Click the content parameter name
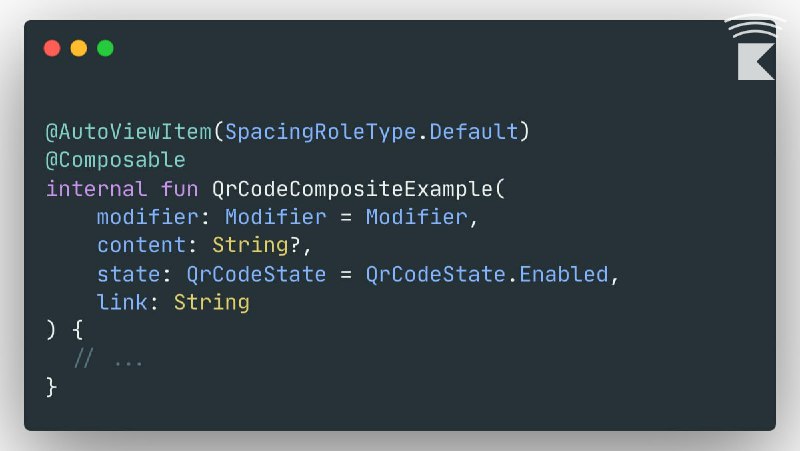 (x=142, y=245)
